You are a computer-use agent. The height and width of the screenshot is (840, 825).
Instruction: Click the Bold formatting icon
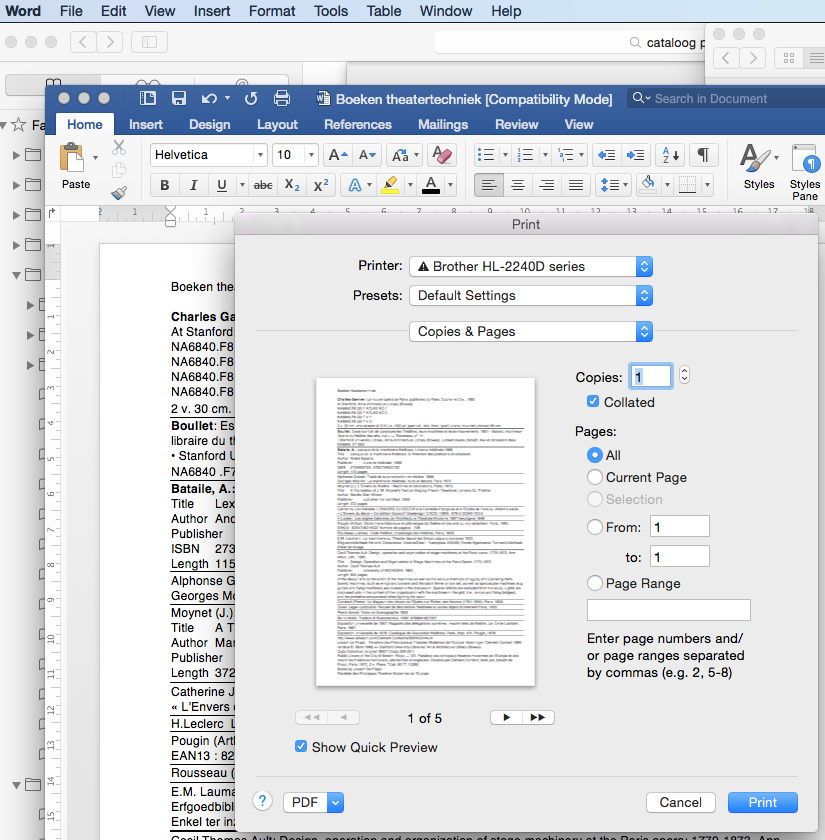tap(165, 185)
